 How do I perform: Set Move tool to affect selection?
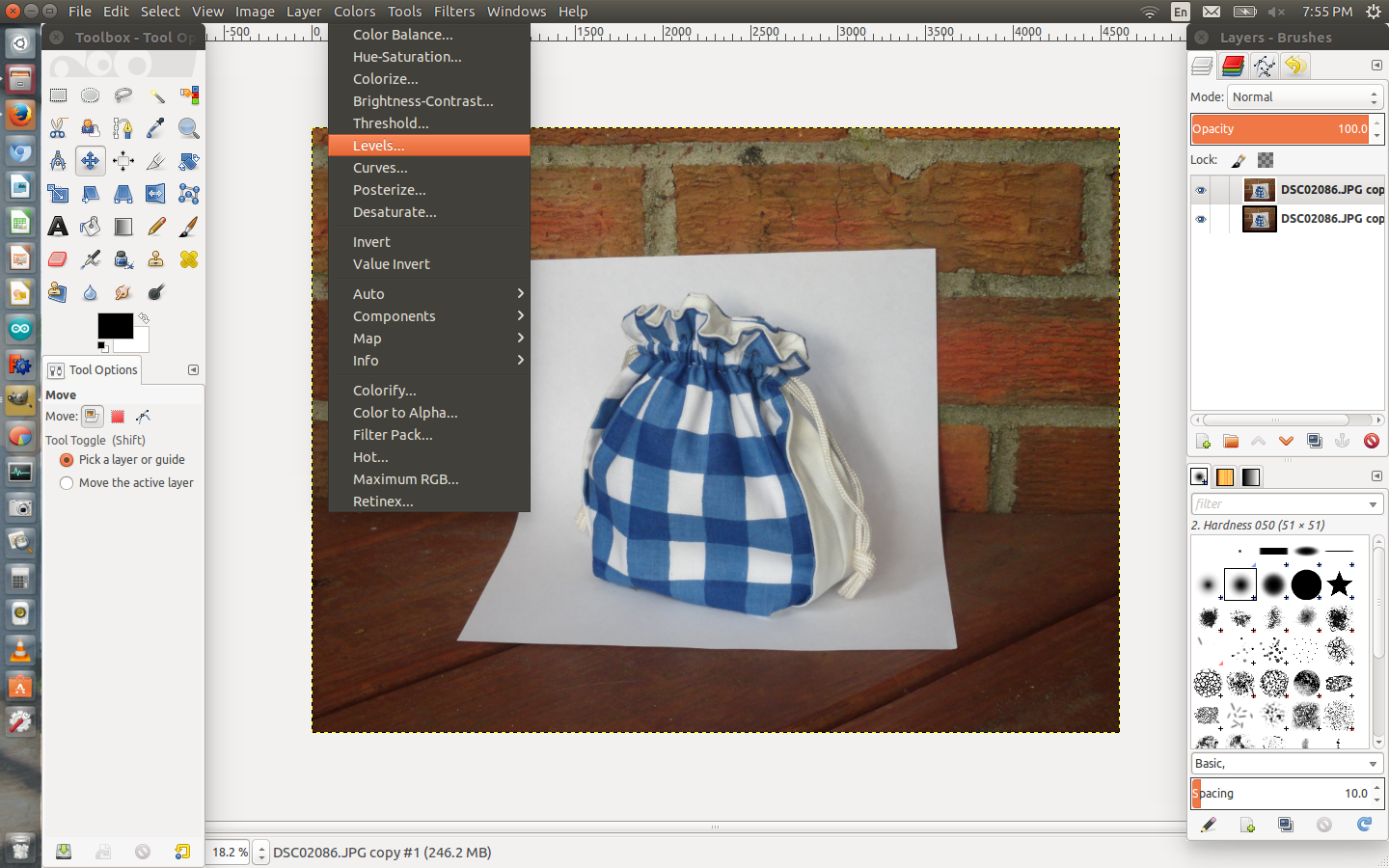pyautogui.click(x=118, y=417)
